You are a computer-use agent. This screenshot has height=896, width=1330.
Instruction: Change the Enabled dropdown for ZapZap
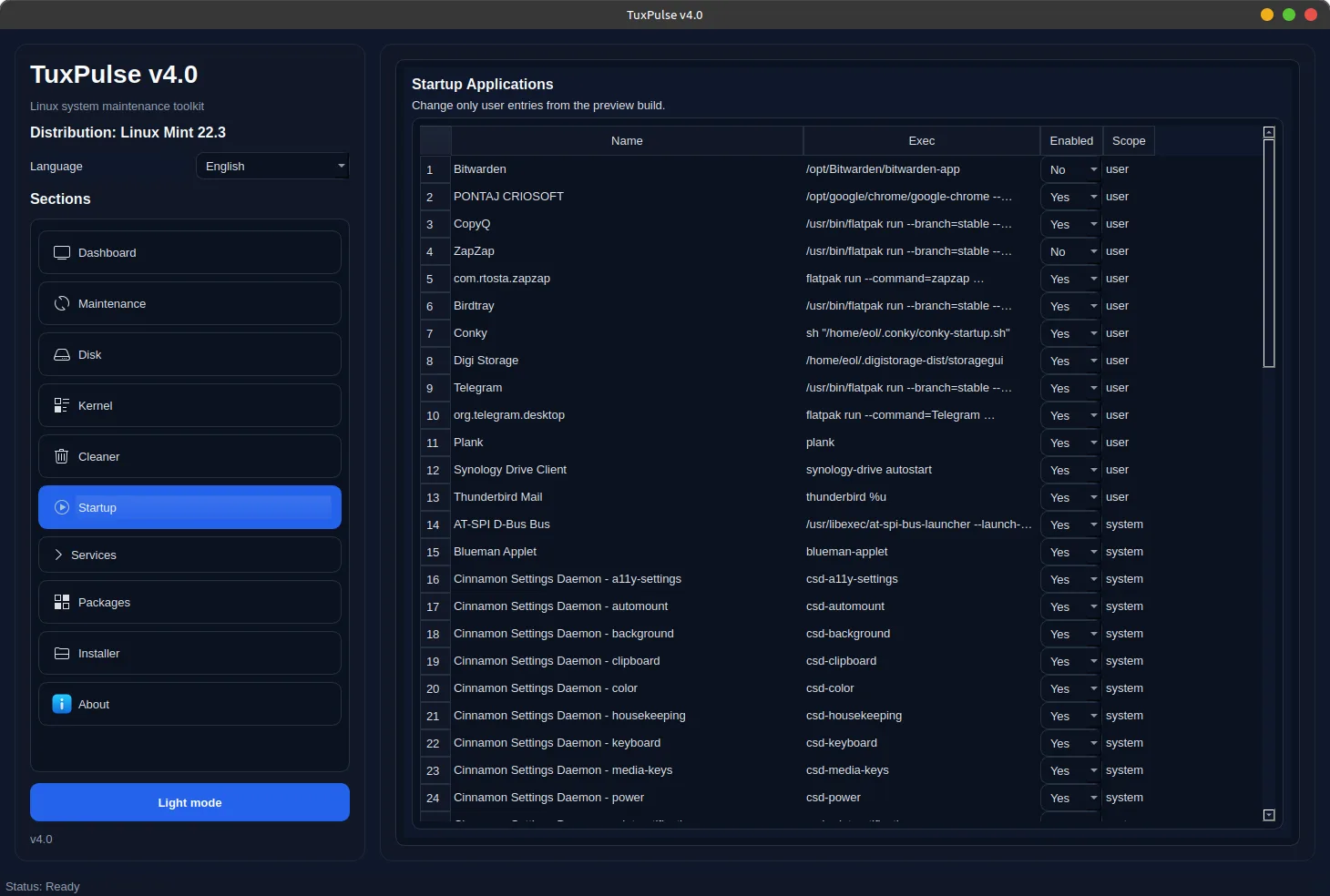click(1071, 251)
